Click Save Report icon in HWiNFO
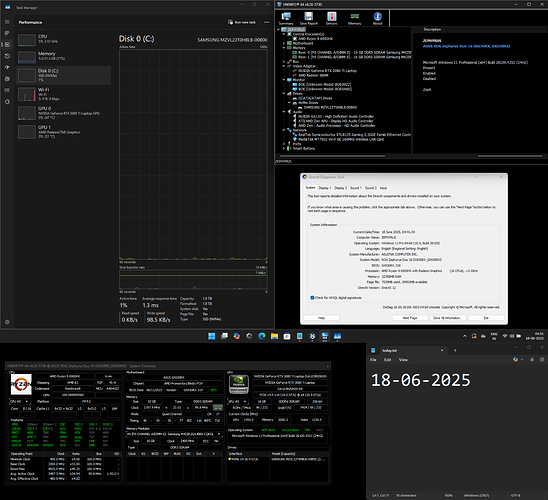548x500 pixels. [x=309, y=18]
